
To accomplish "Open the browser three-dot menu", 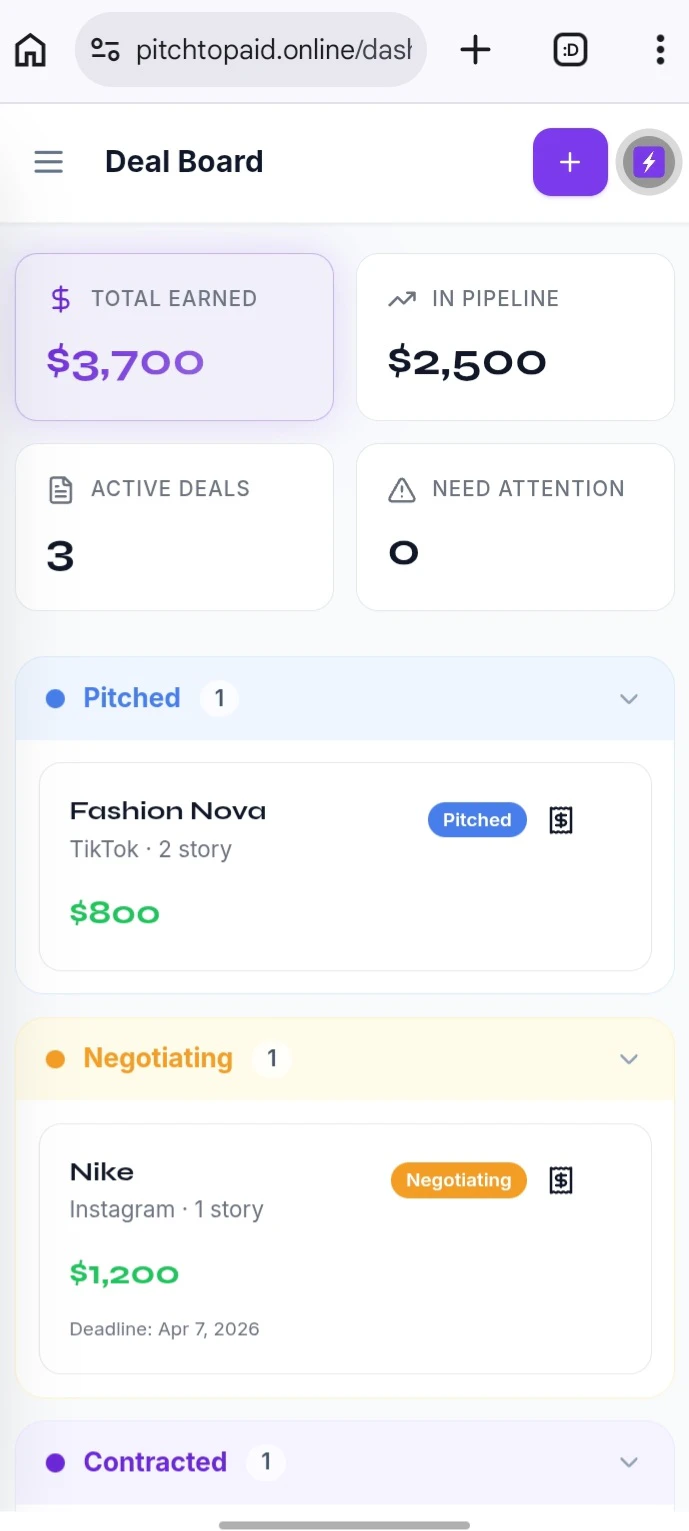I will [660, 50].
